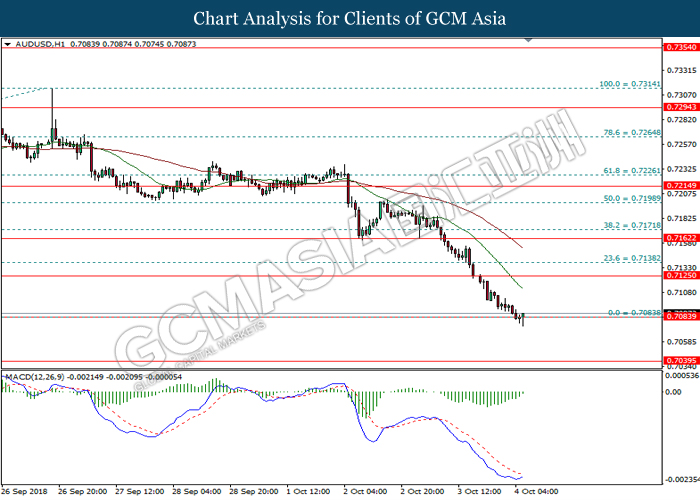
Task: Click the 2 Oct 04:00 time label
Action: click(x=365, y=492)
